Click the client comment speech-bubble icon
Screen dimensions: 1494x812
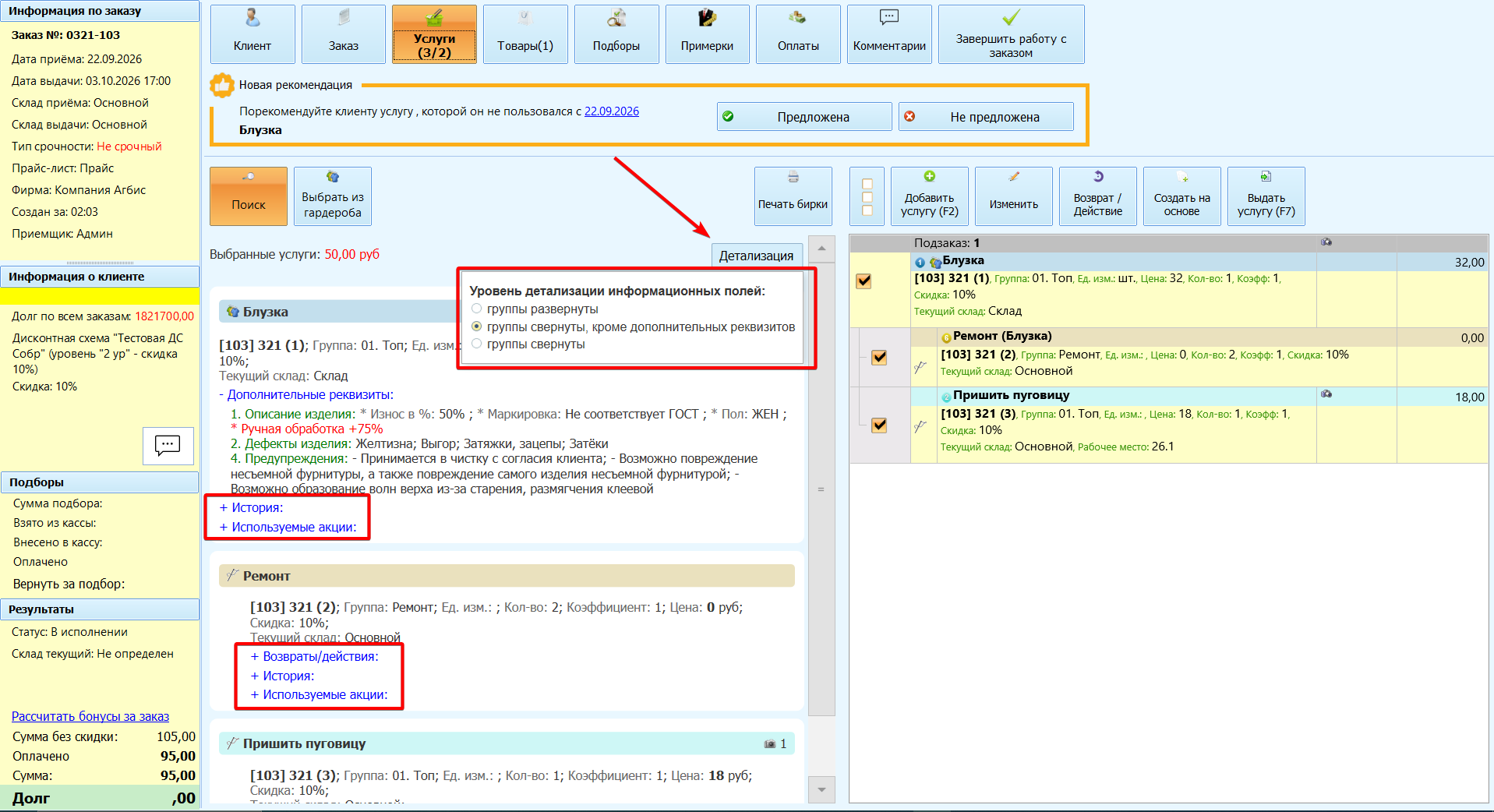(168, 446)
